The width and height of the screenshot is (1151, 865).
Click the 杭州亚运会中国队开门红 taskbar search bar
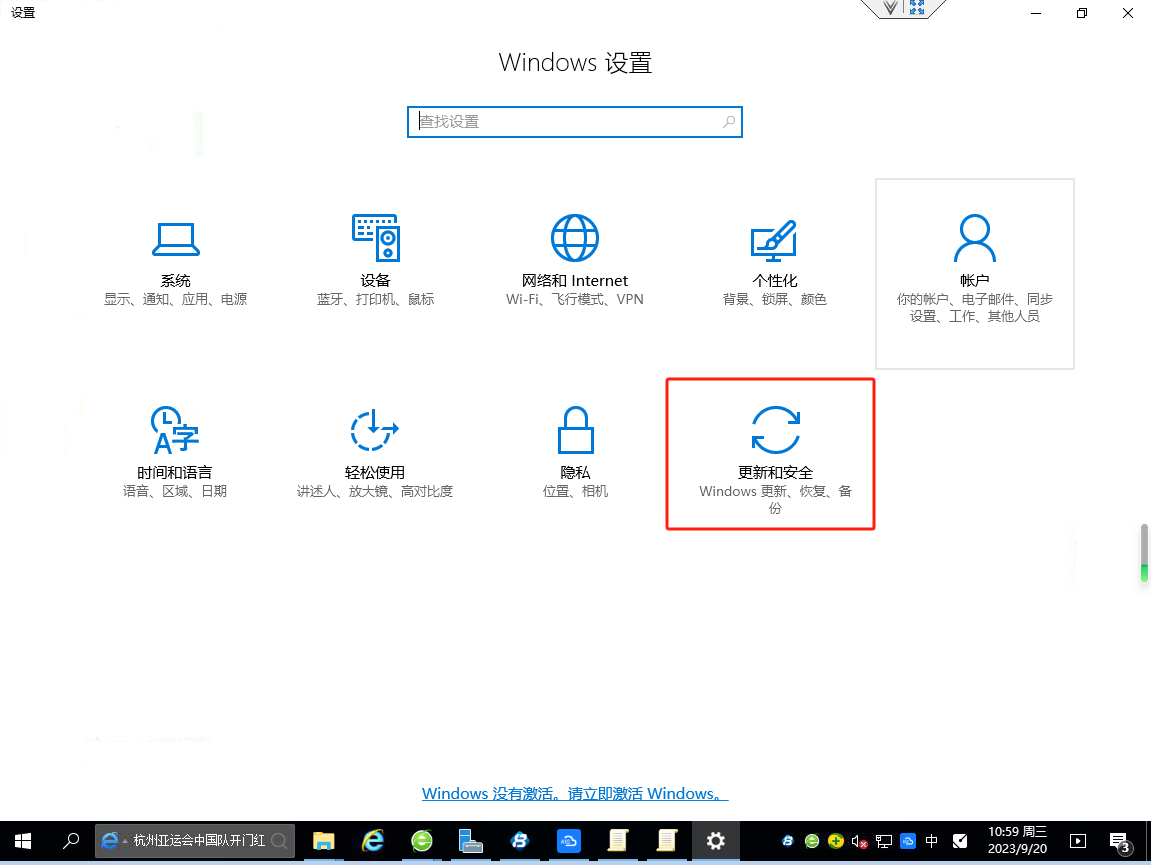(195, 841)
